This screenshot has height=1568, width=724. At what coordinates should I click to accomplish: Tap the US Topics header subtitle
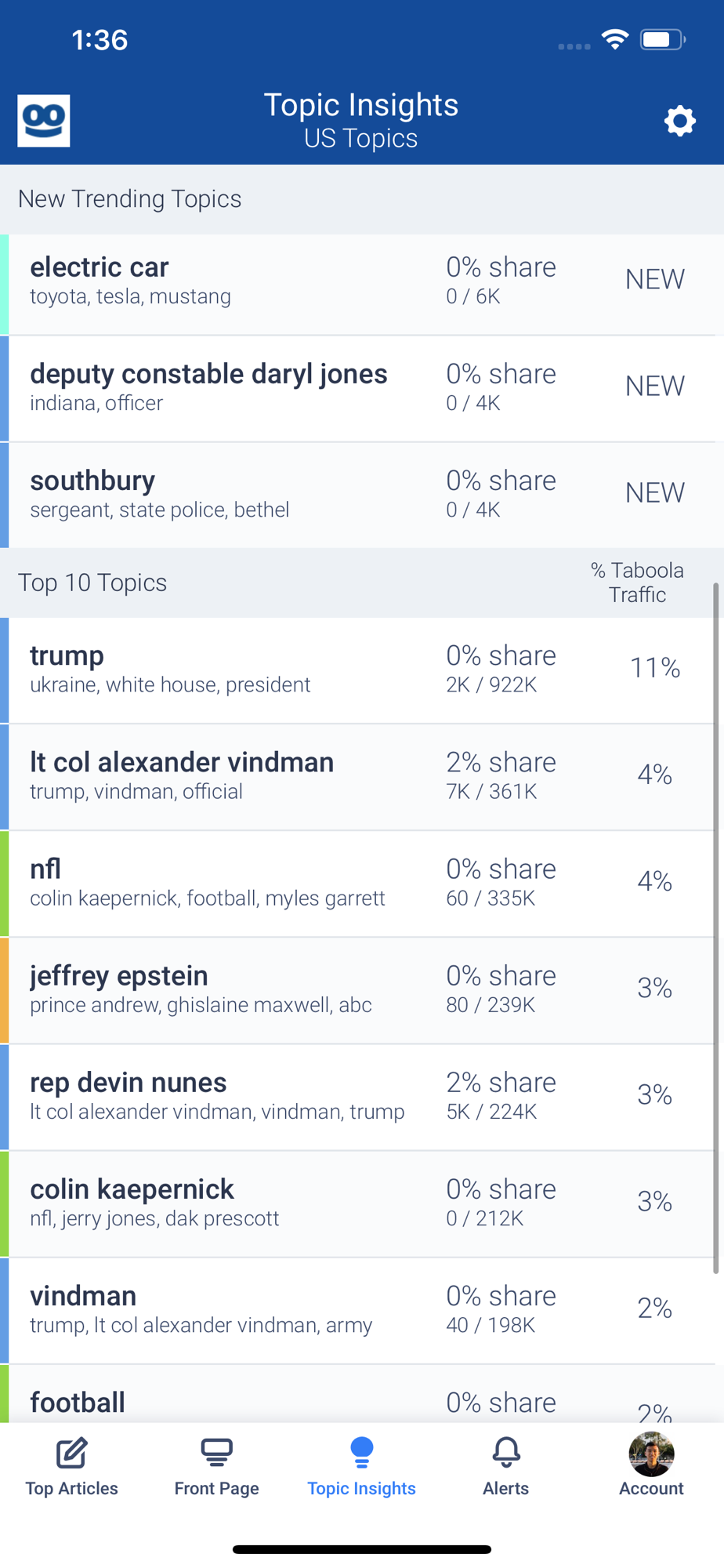361,139
